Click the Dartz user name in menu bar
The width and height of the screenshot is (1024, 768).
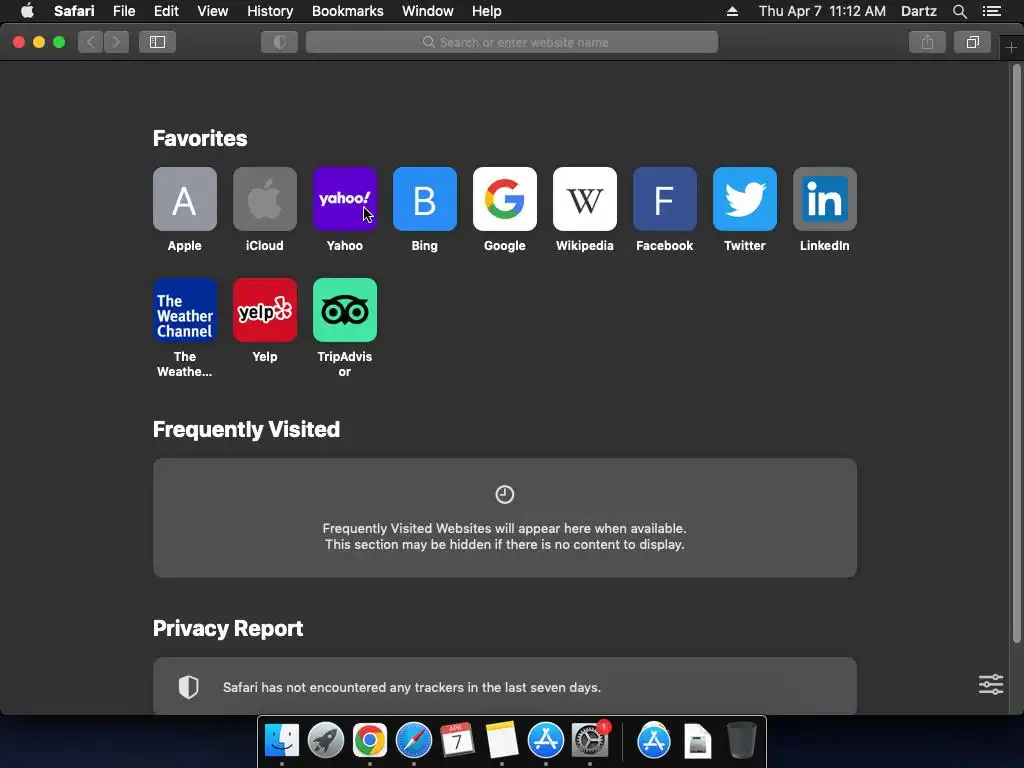[918, 11]
